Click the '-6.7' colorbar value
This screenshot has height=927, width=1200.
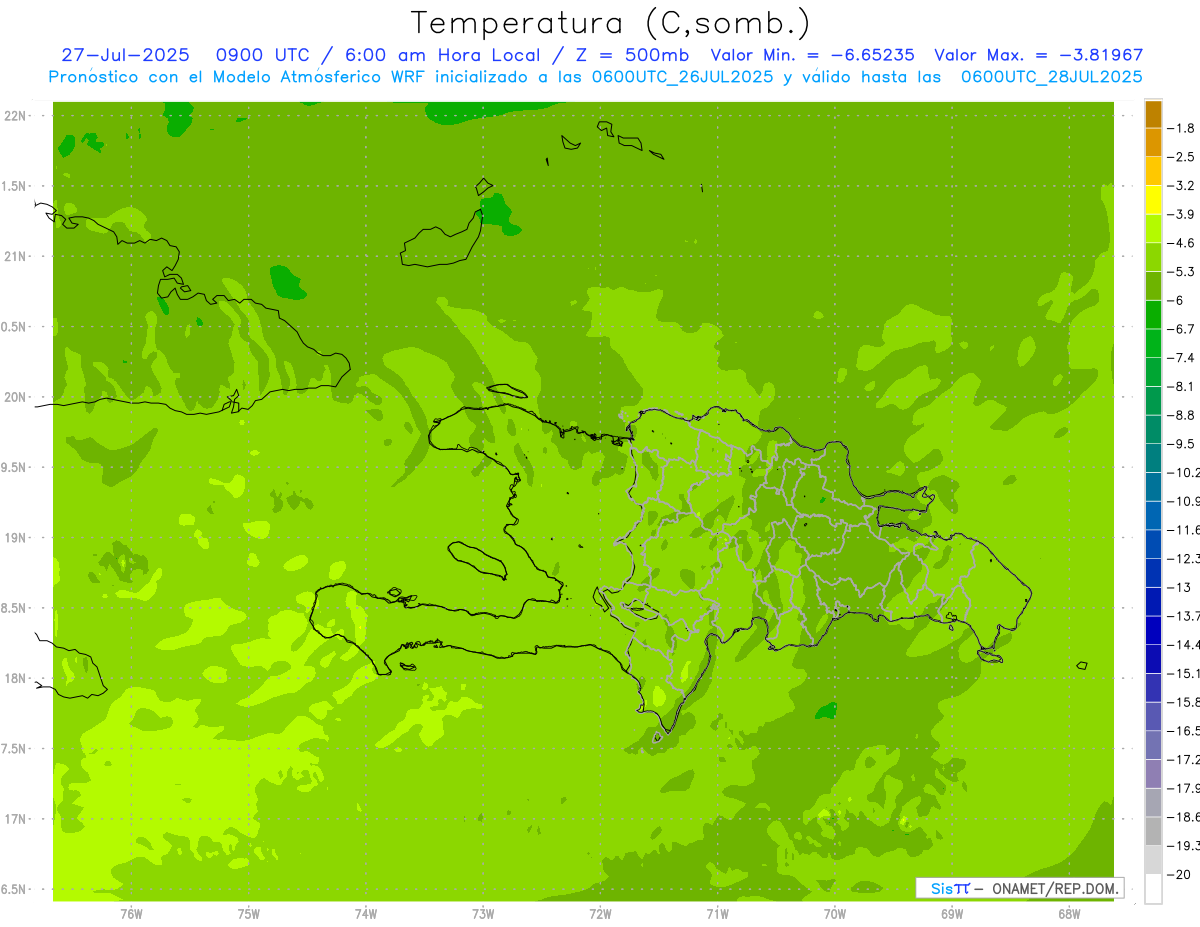pos(1181,329)
